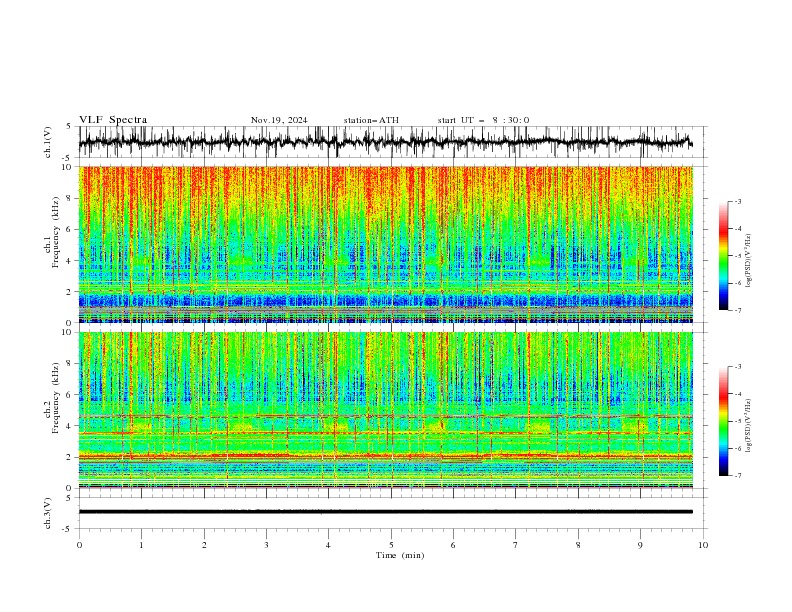Click the "5" tick on the time axis
The height and width of the screenshot is (612, 792).
pyautogui.click(x=391, y=545)
